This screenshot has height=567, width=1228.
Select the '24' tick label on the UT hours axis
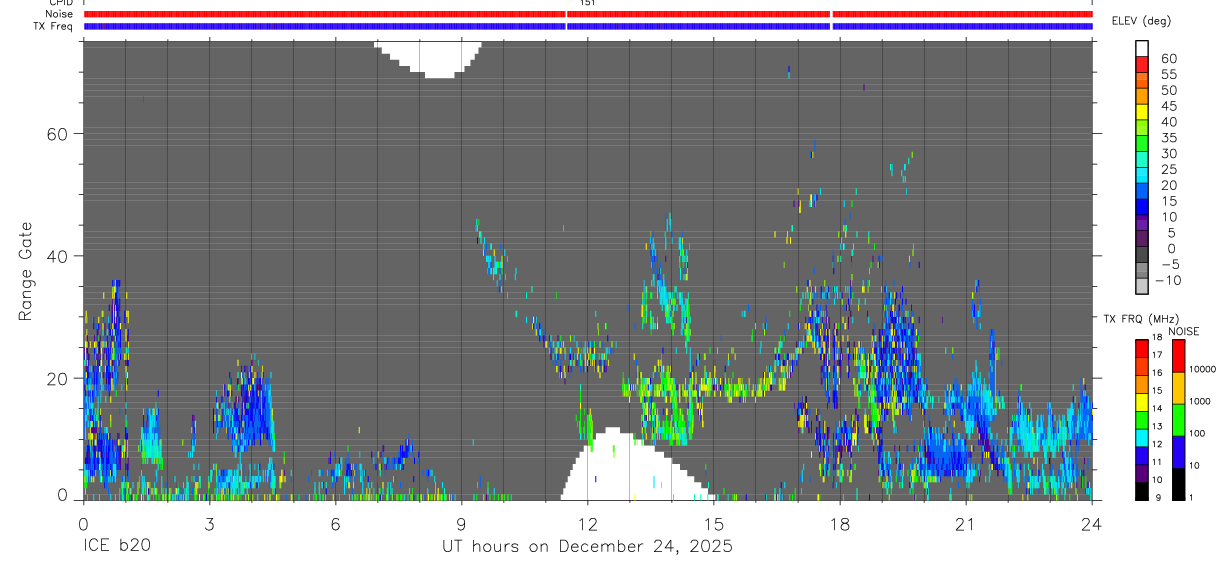click(x=1092, y=524)
